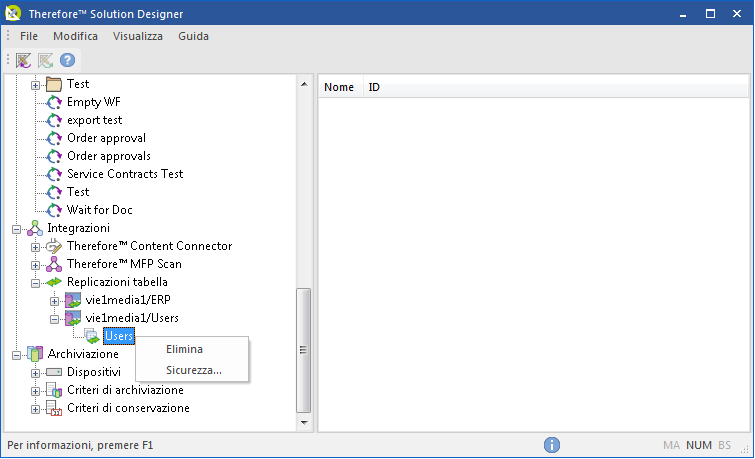Click the Test folder icon
This screenshot has height=459, width=755.
(x=54, y=84)
